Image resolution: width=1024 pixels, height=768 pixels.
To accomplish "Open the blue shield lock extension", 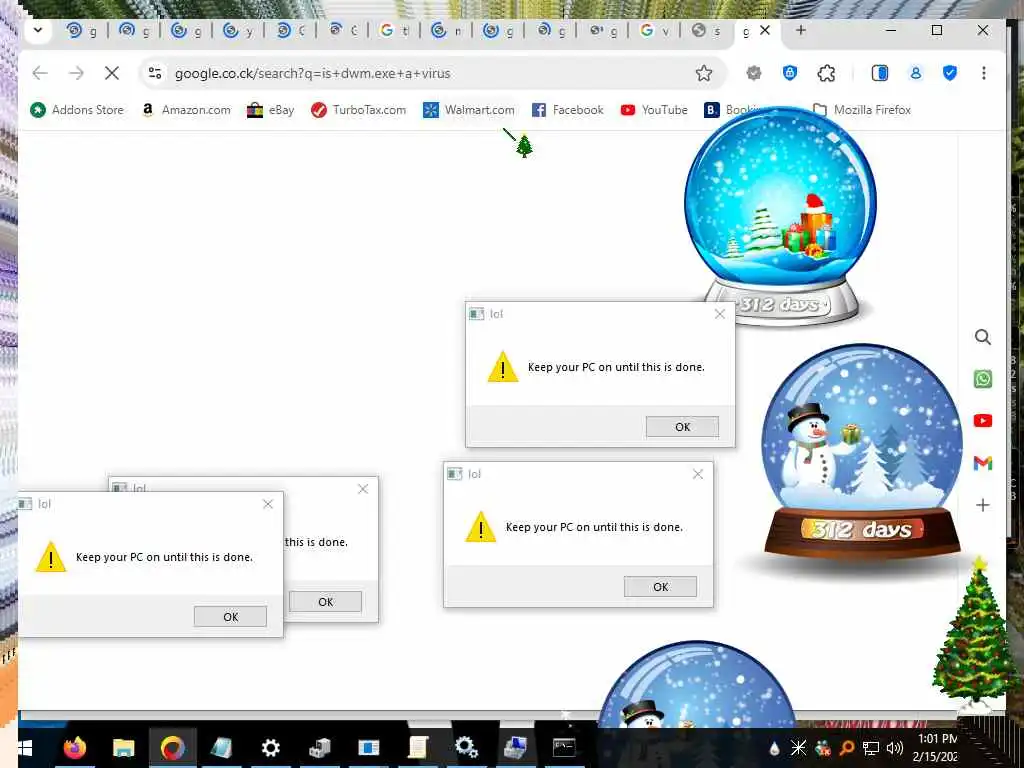I will [x=790, y=73].
